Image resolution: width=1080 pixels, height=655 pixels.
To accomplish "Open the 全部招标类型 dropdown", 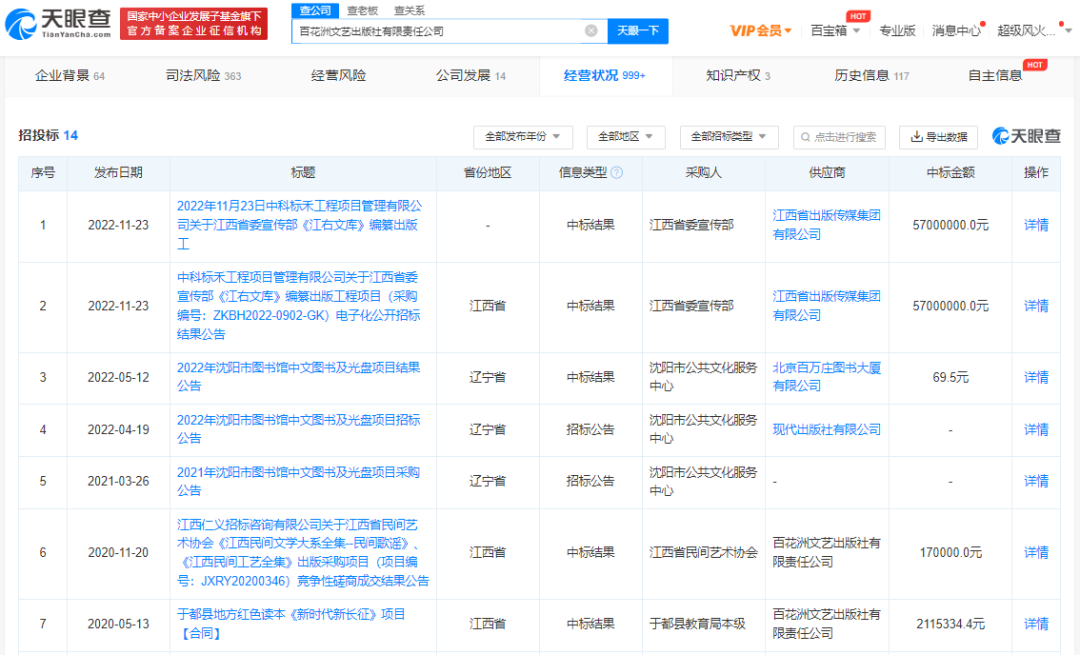I will (729, 137).
